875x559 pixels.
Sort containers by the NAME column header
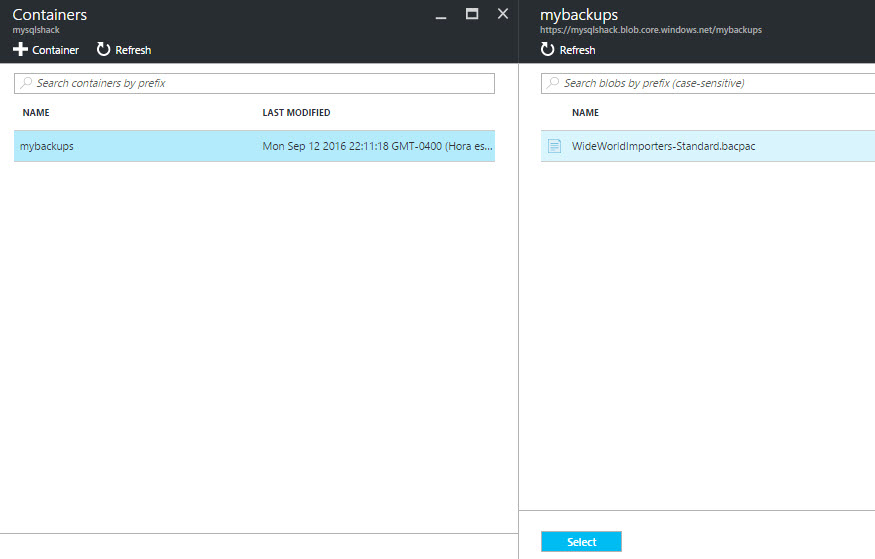point(36,113)
